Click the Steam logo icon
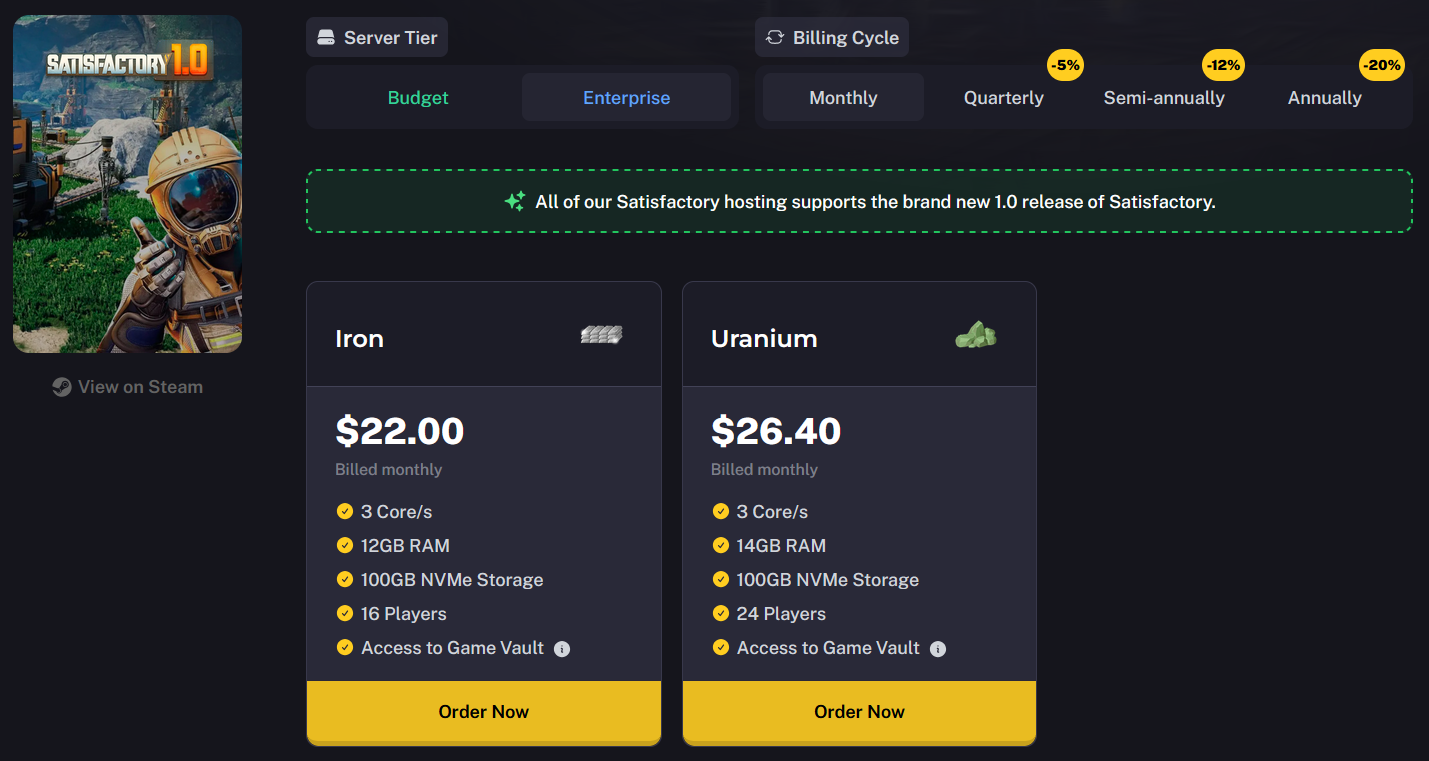The image size is (1429, 761). point(62,387)
